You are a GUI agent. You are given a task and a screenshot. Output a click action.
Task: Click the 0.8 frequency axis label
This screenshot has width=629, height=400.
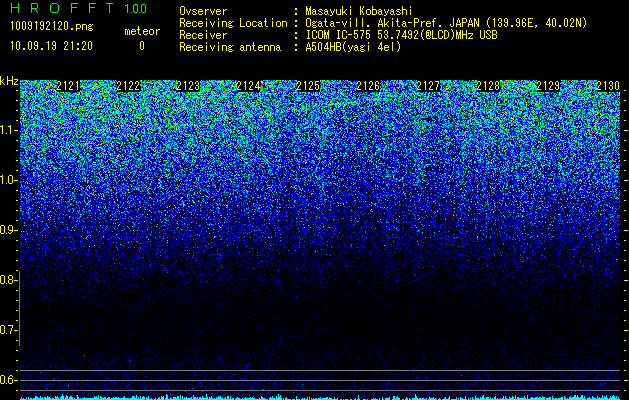click(x=8, y=280)
